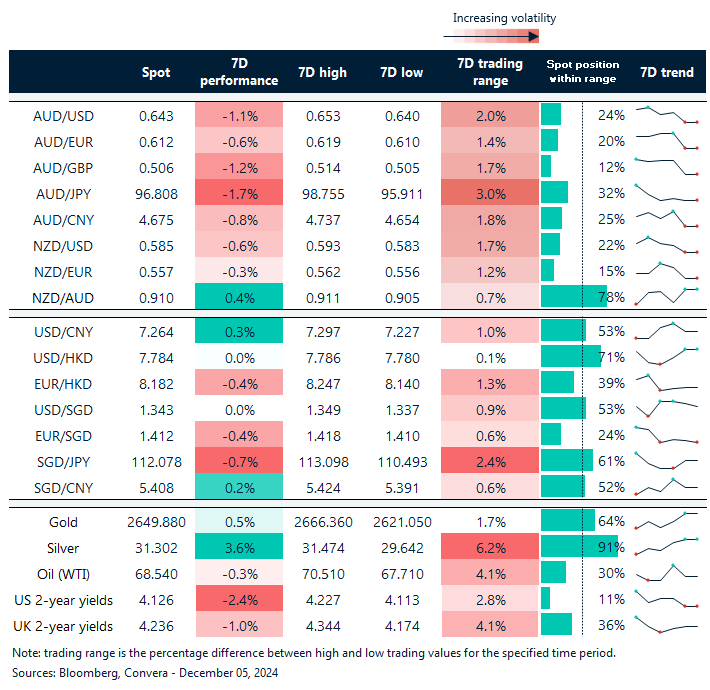710x690 pixels.
Task: Click the '7D trend' column header
Action: [x=667, y=72]
